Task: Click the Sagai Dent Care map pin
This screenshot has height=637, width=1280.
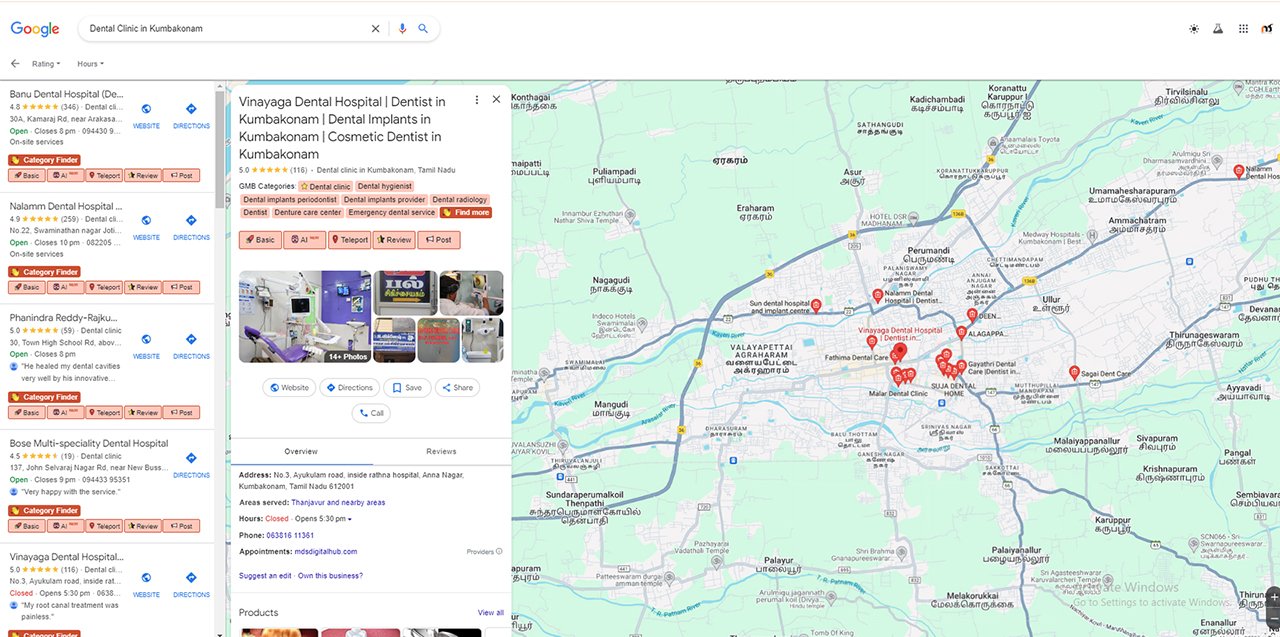Action: [1075, 372]
